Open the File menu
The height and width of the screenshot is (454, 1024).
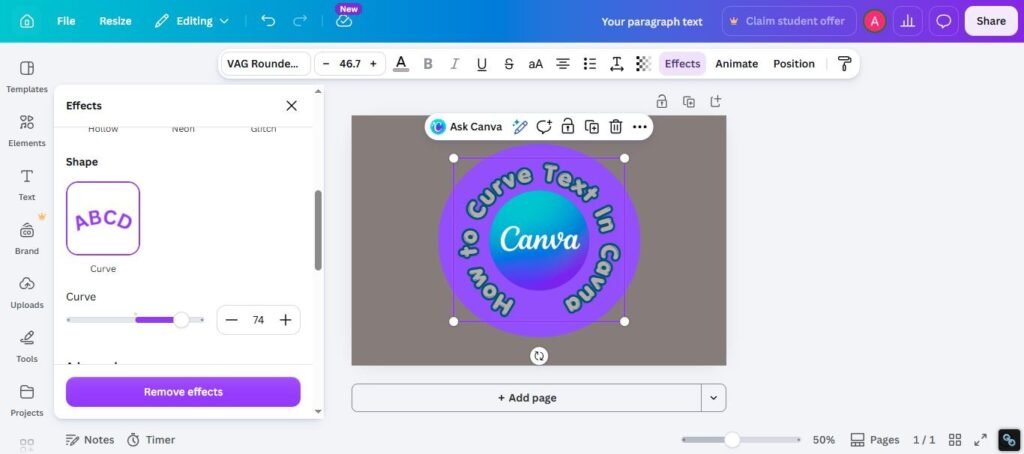point(66,21)
